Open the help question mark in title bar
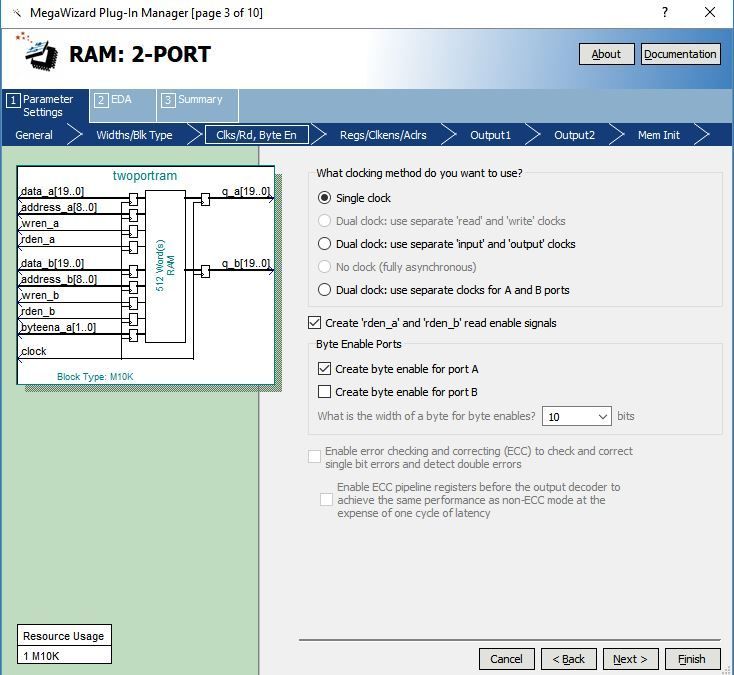Image resolution: width=734 pixels, height=675 pixels. pos(665,12)
